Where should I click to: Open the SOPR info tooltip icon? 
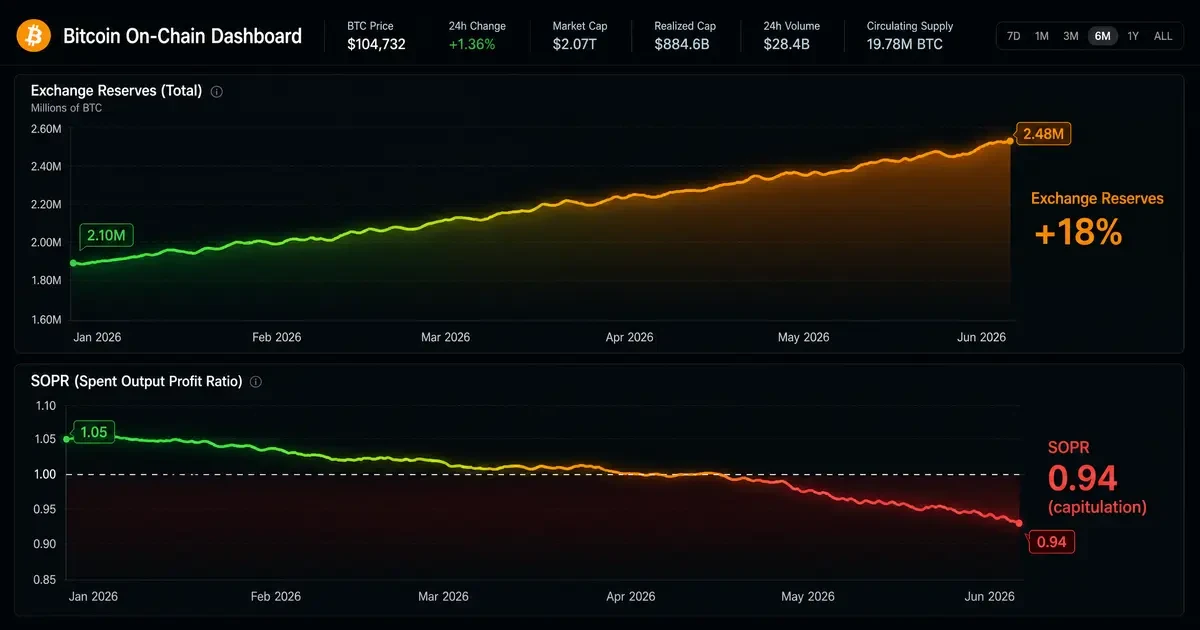click(256, 382)
